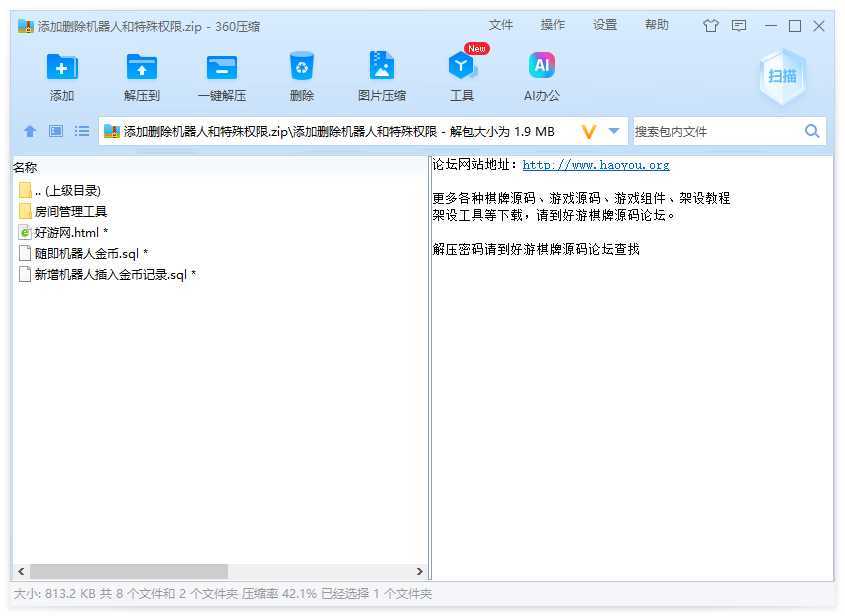Click the 解压到 (Extract to) icon

(x=142, y=67)
